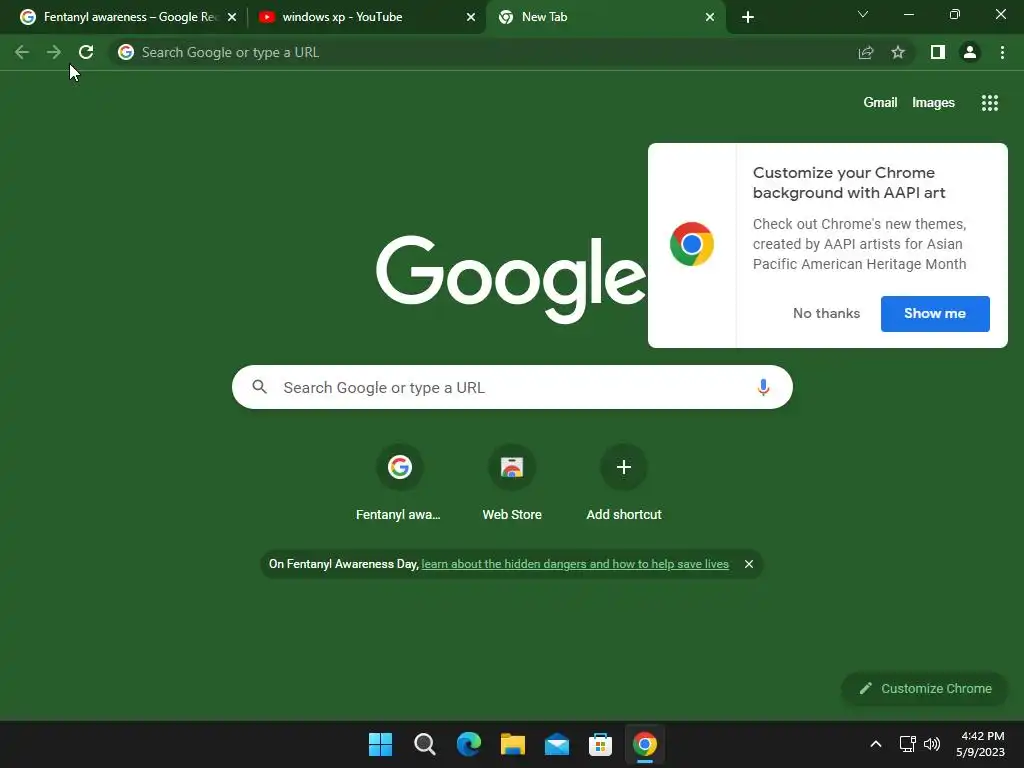Add a new shortcut tile
Screen dimensions: 1024x768
(624, 483)
